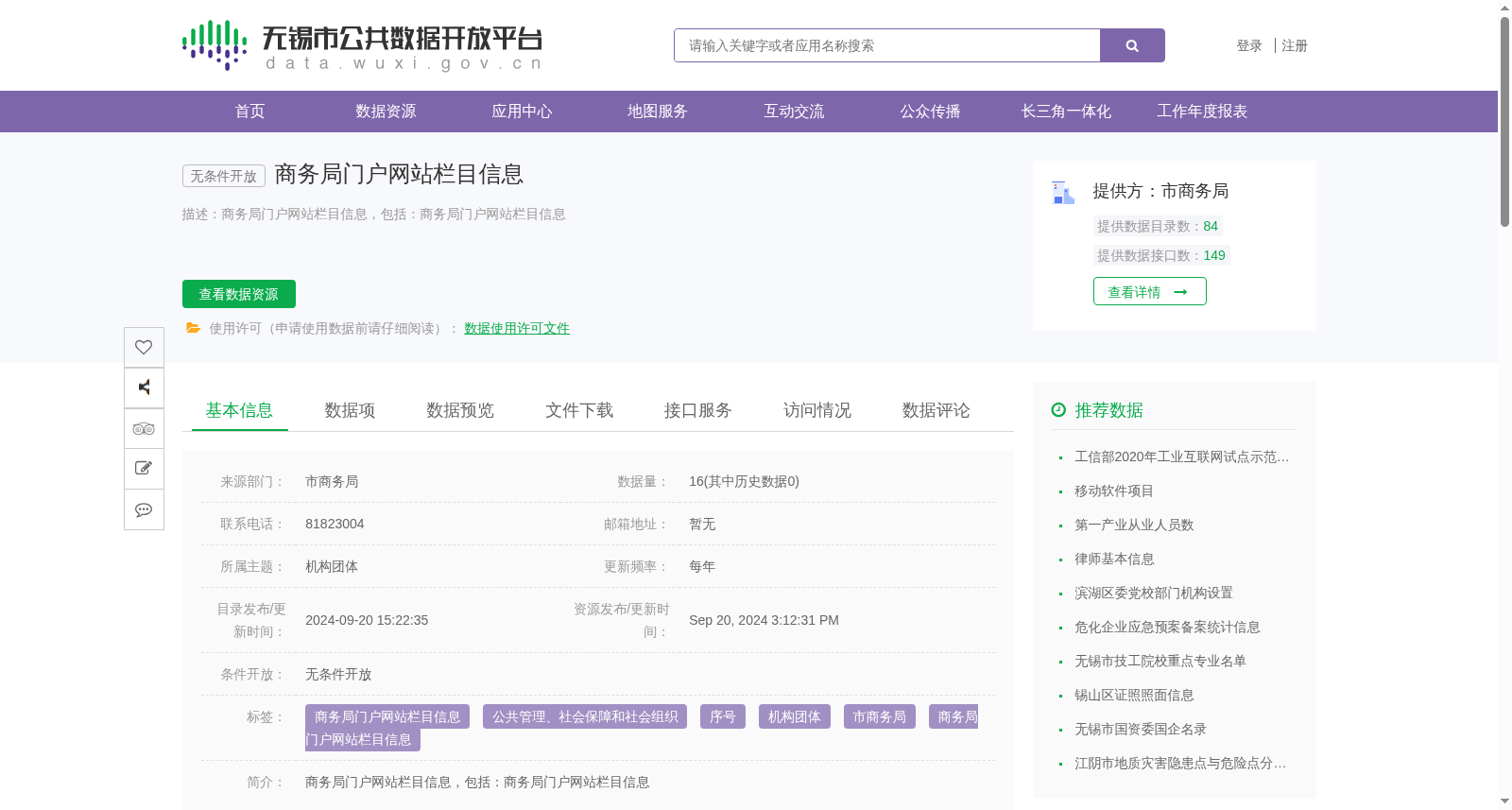This screenshot has width=1512, height=810.
Task: Switch to the 数据项 tab
Action: coord(350,410)
